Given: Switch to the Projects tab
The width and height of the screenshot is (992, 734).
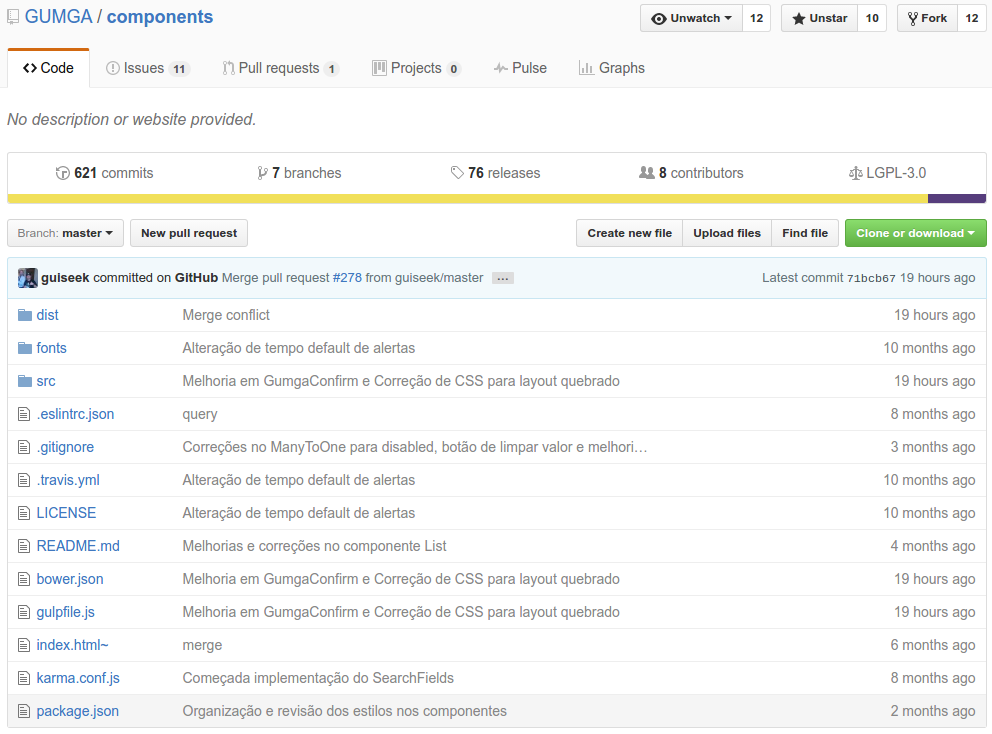Looking at the screenshot, I should pyautogui.click(x=416, y=68).
